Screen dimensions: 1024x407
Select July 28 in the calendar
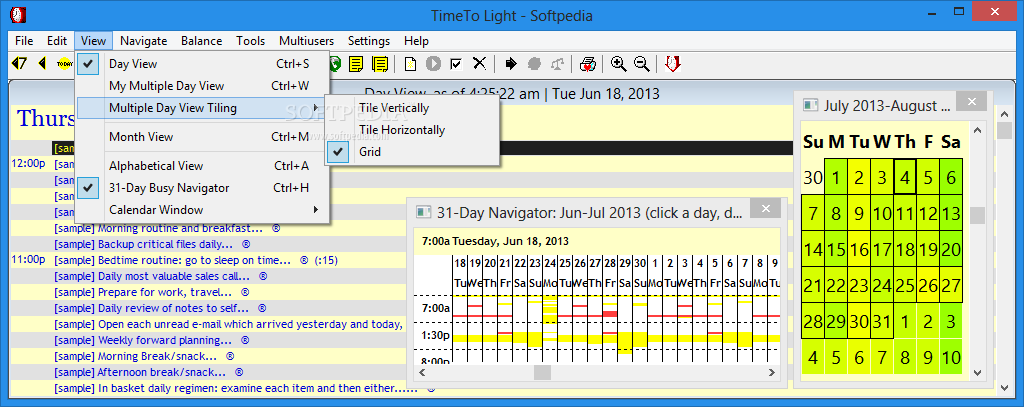pos(813,321)
